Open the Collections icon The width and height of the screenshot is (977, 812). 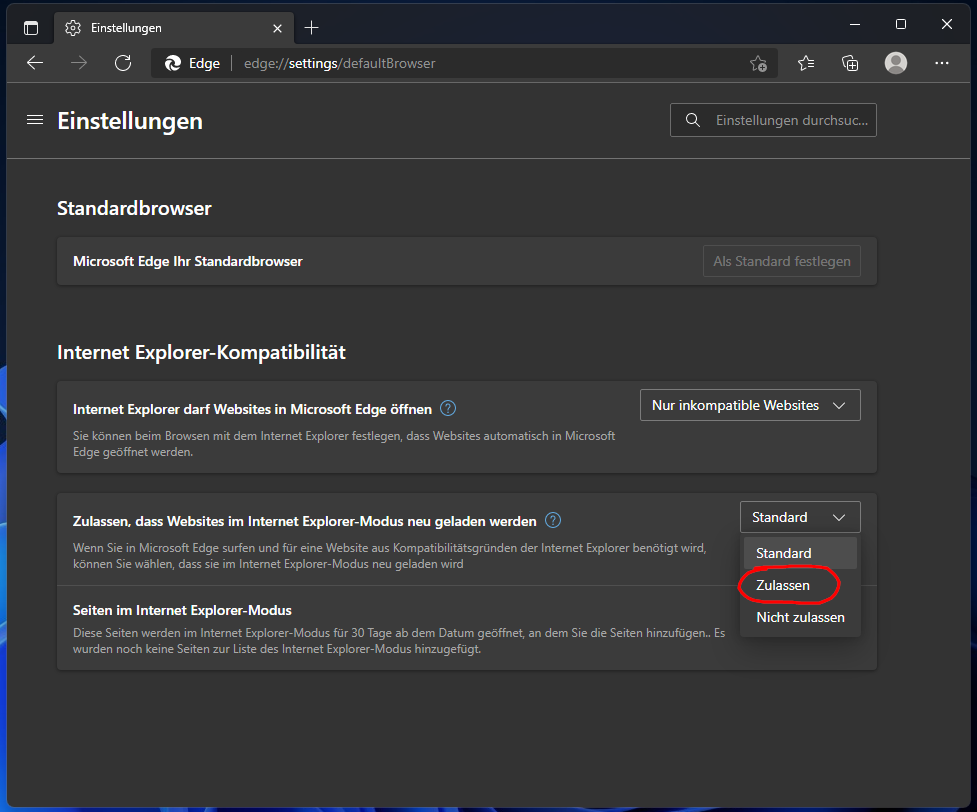pyautogui.click(x=850, y=63)
